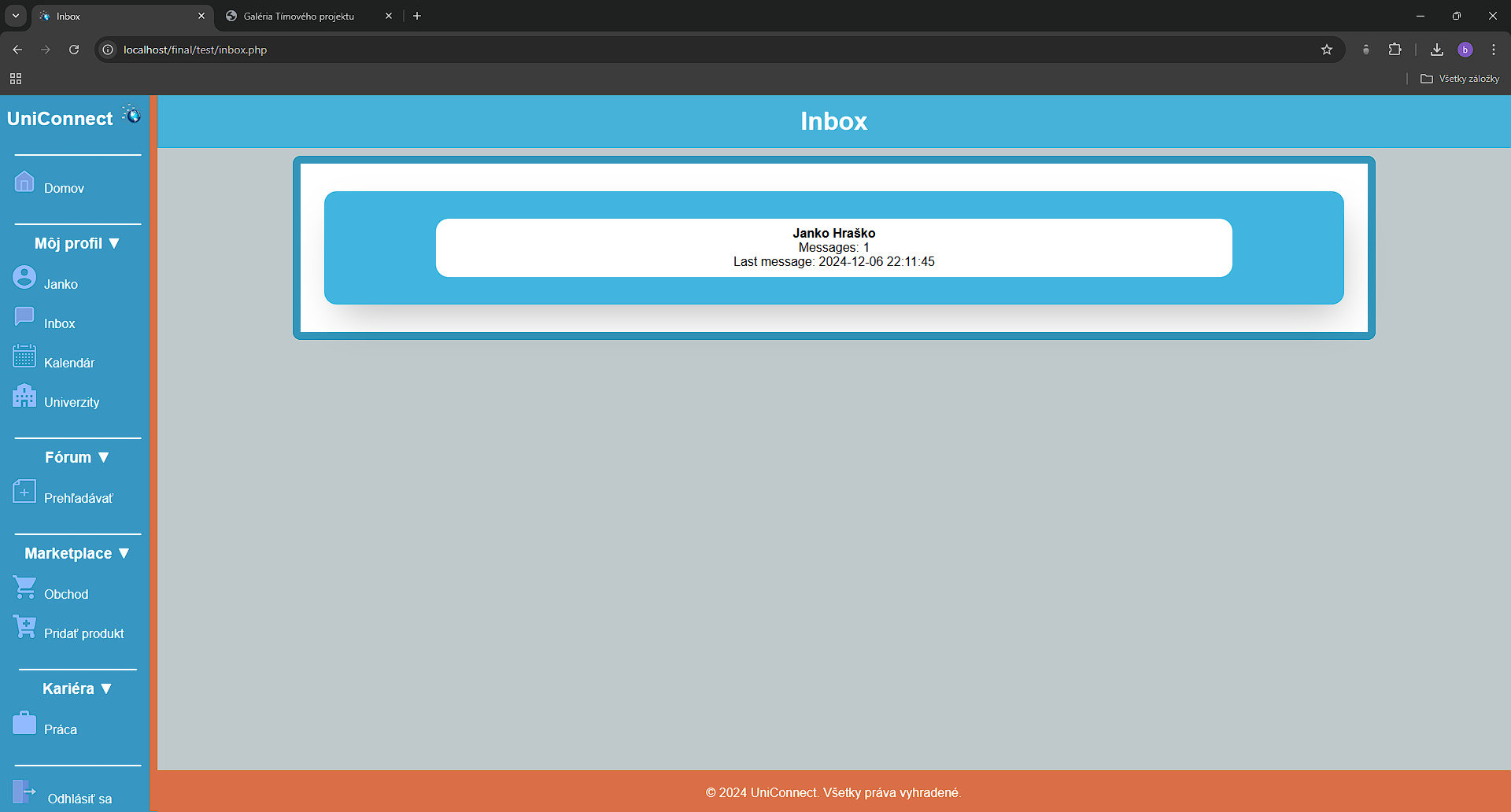
Task: Open the tab search dropdown arrow
Action: pyautogui.click(x=16, y=16)
